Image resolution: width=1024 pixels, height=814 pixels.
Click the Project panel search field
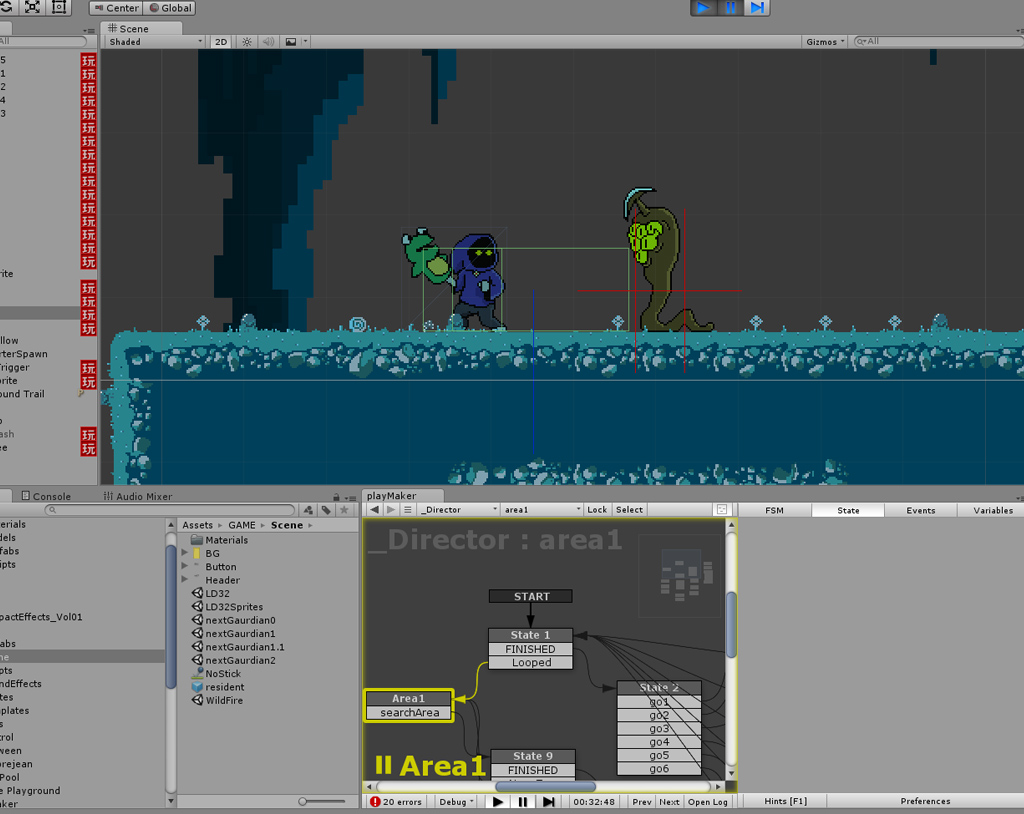170,510
